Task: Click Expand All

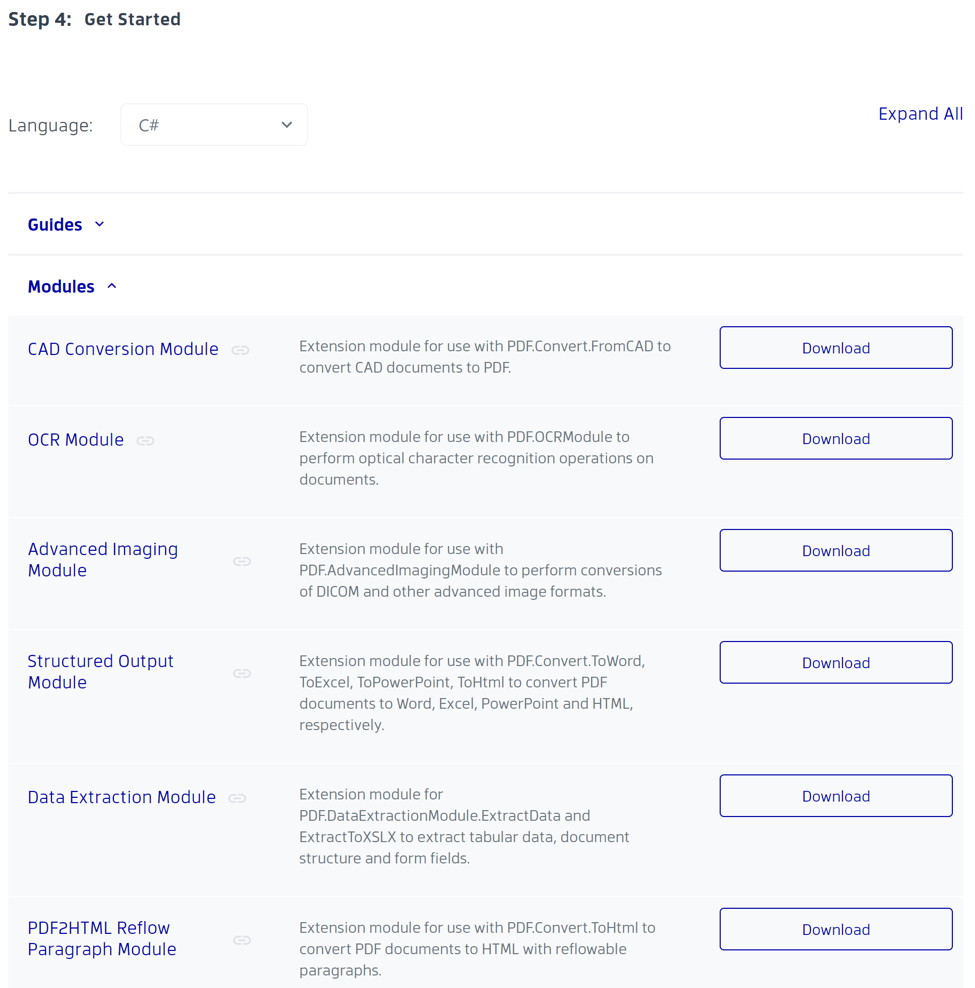Action: (x=920, y=114)
